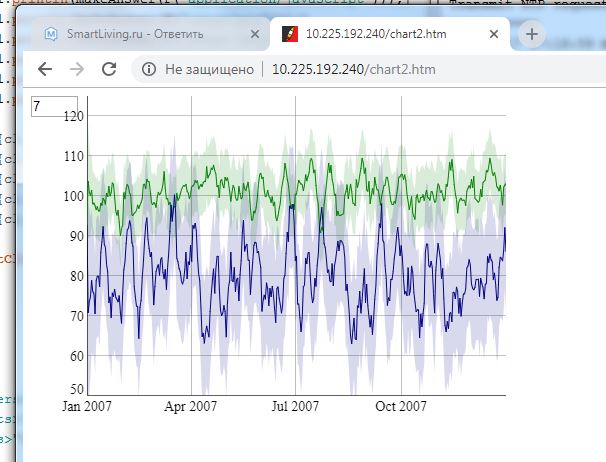Click the 70 y-axis label
Screen dimensions: 606x462
tap(77, 316)
